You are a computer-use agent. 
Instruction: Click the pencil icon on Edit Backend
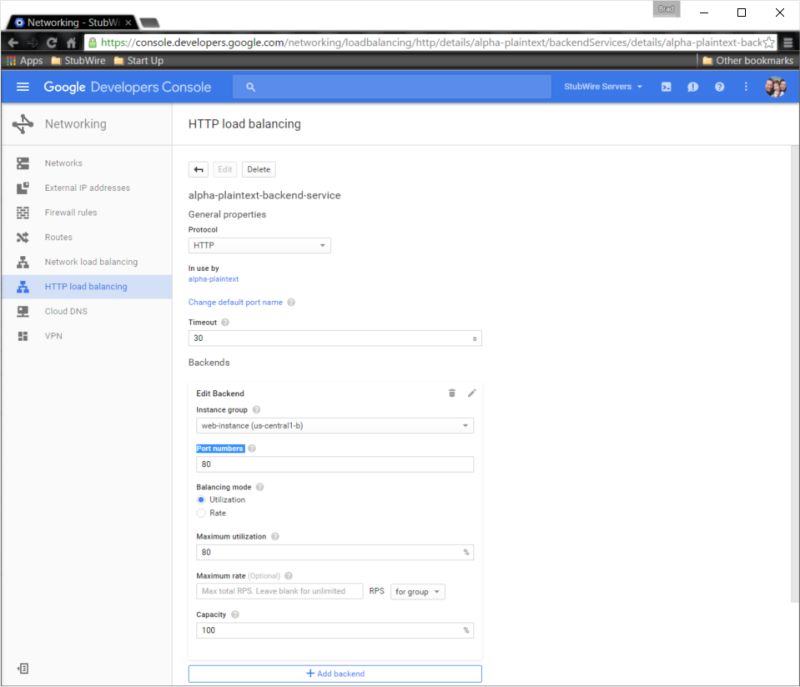coord(472,394)
